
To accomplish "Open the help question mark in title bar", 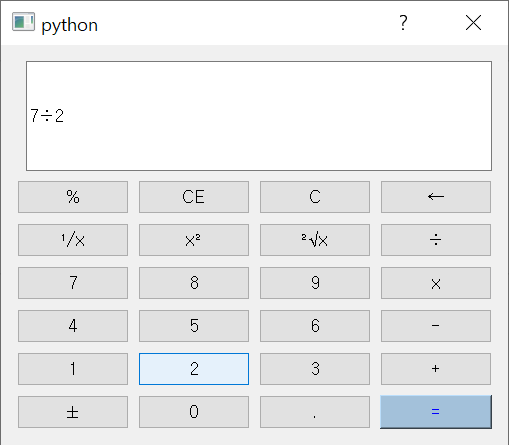I will pos(403,23).
